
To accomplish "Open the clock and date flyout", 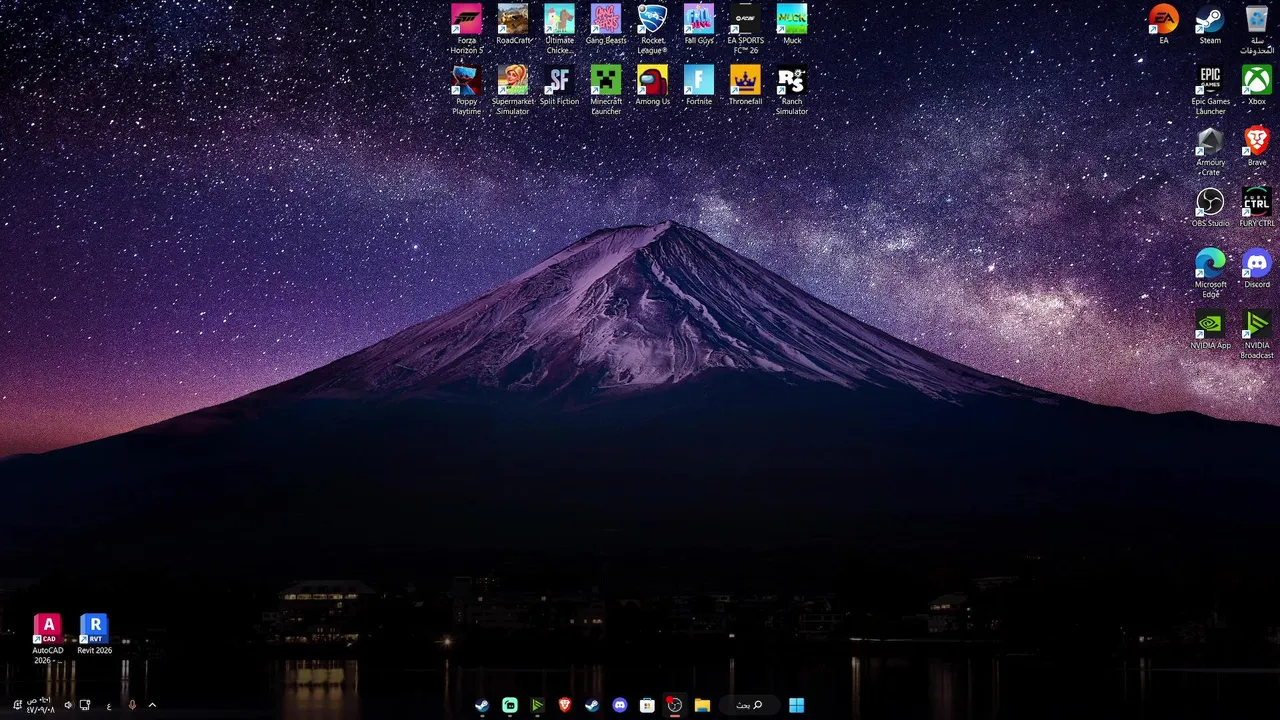I will pyautogui.click(x=41, y=705).
